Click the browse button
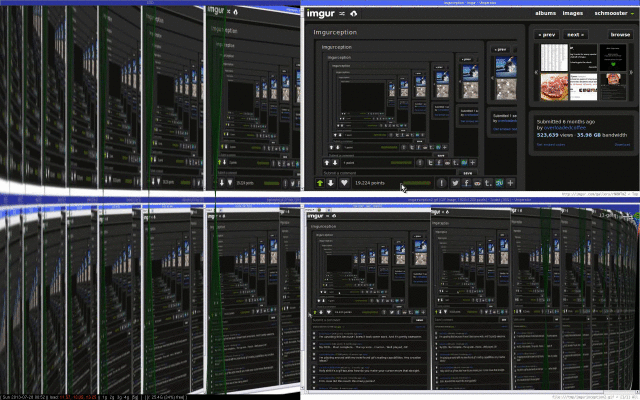Viewport: 640px width, 400px height. (620, 35)
